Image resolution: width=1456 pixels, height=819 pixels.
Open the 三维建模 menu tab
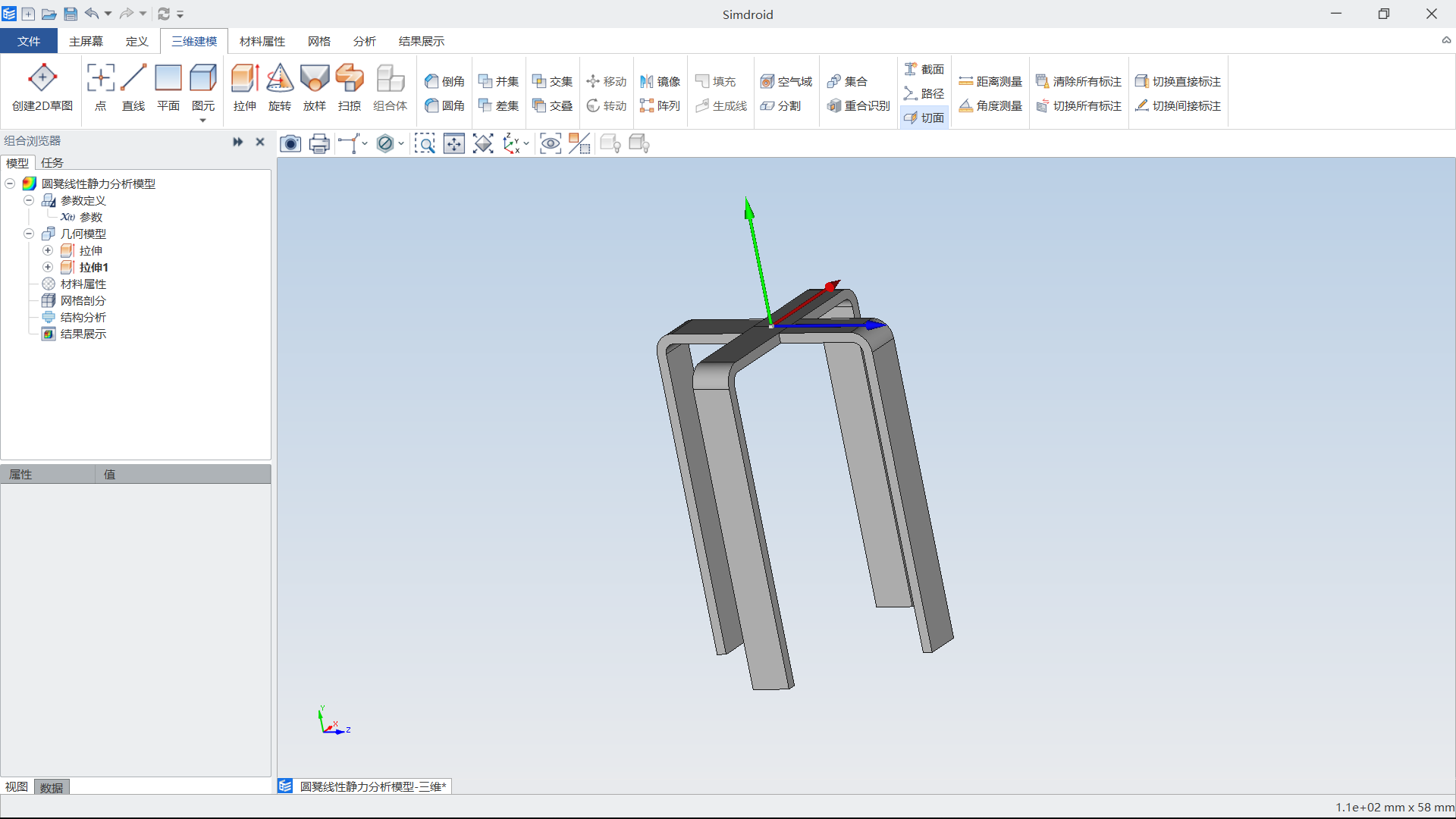[x=190, y=41]
